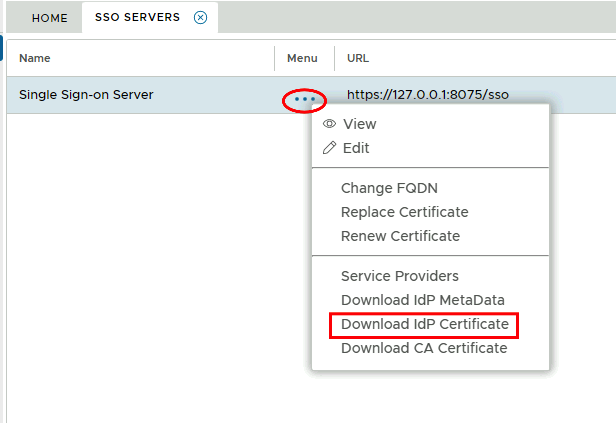
Task: Select Replace Certificate menu option
Action: [x=404, y=212]
